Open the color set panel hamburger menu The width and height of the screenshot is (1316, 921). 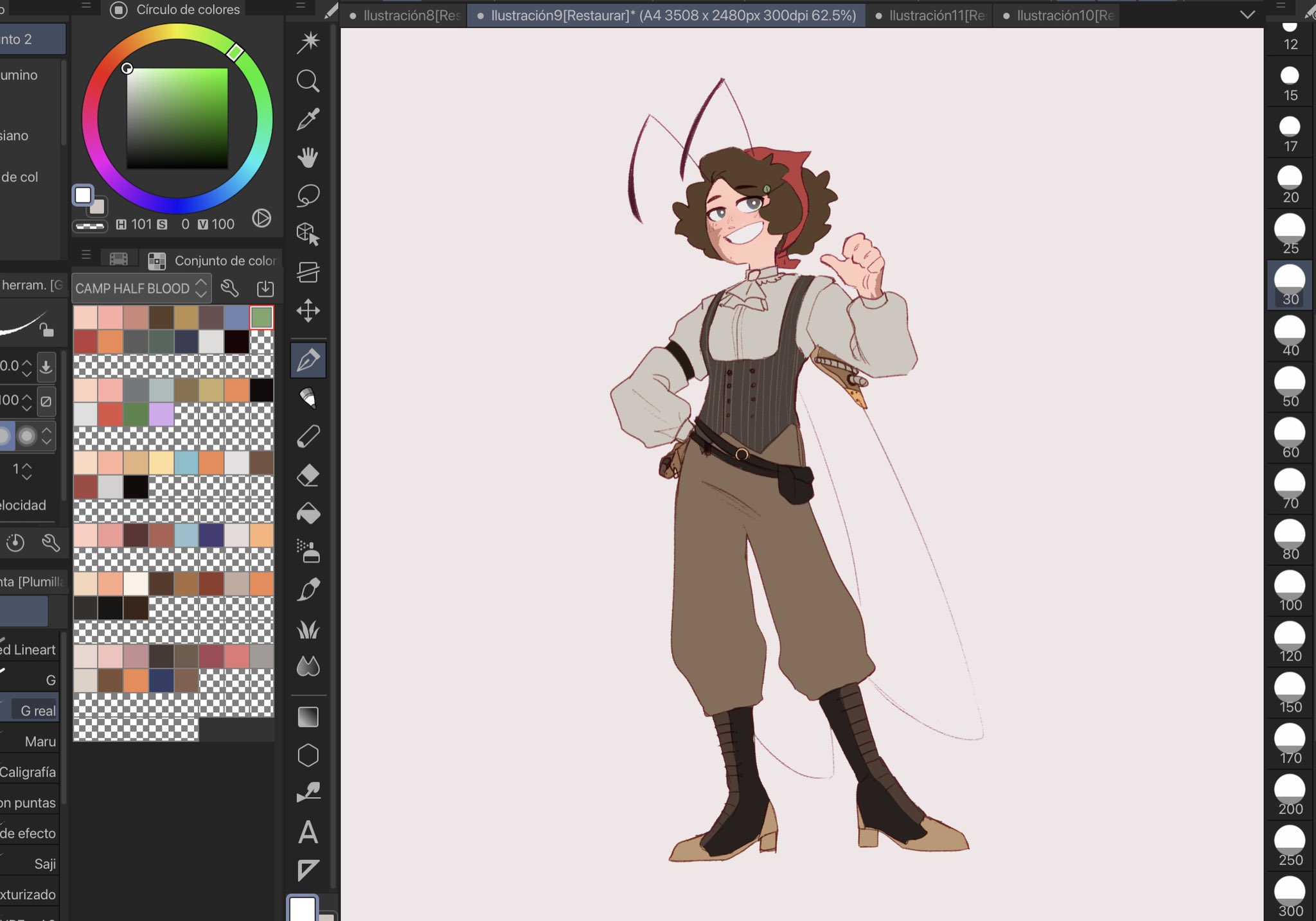coord(86,255)
